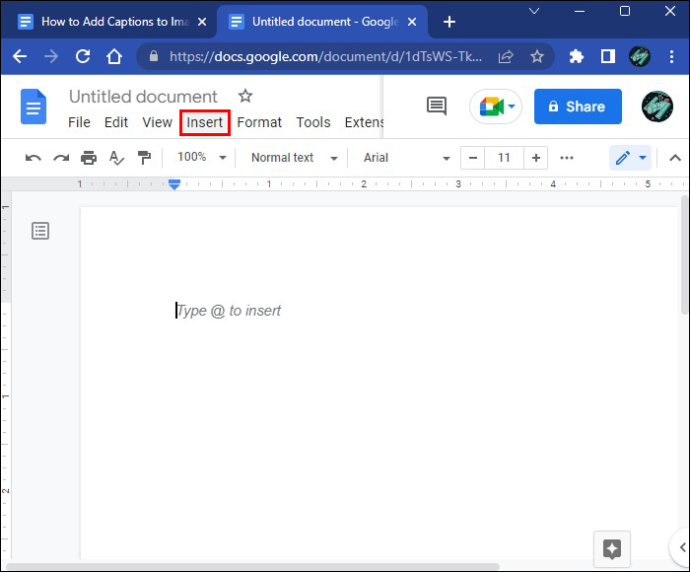The width and height of the screenshot is (690, 572).
Task: Open comment history icon
Action: coord(437,106)
